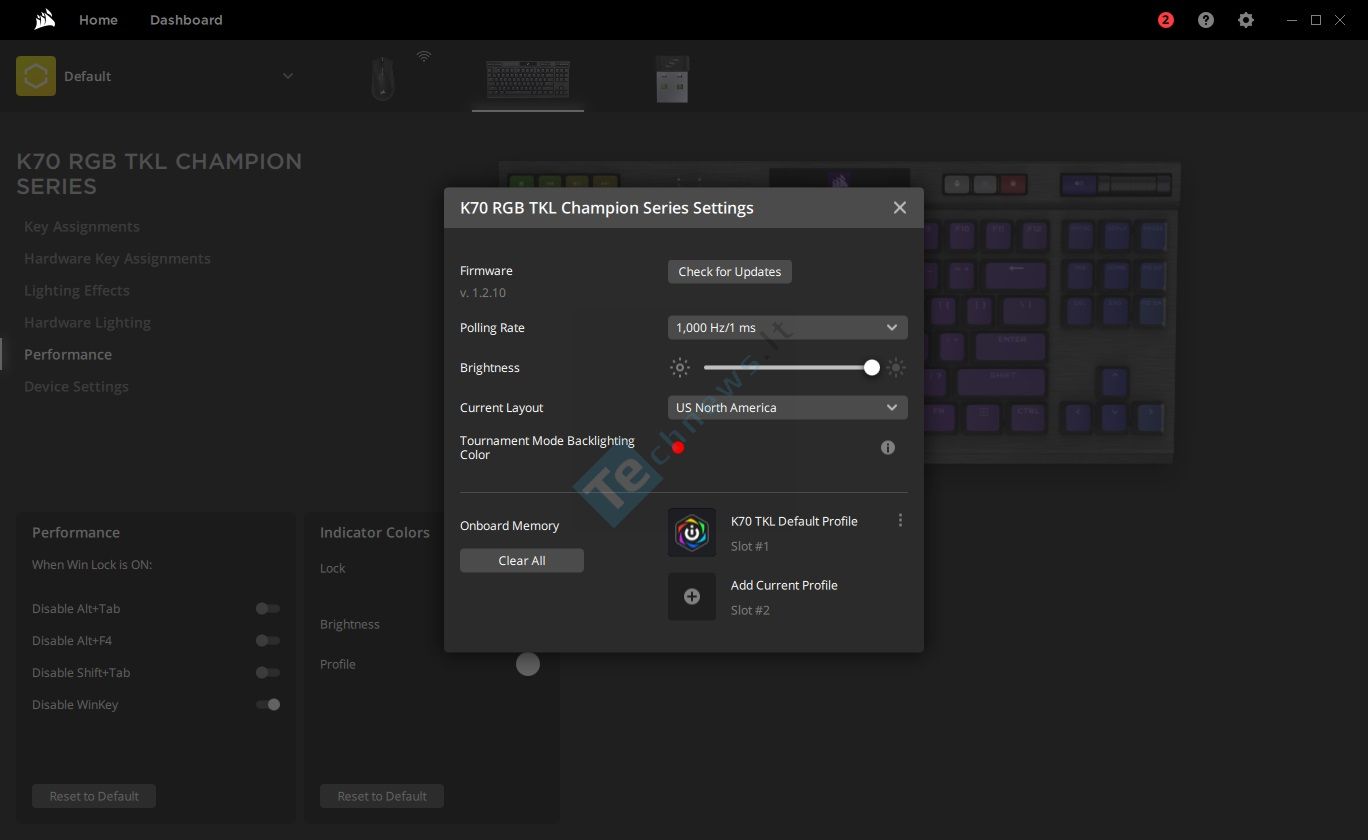Screen dimensions: 1368x840
Task: Click the Default profile hexagon icon
Action: pos(36,76)
